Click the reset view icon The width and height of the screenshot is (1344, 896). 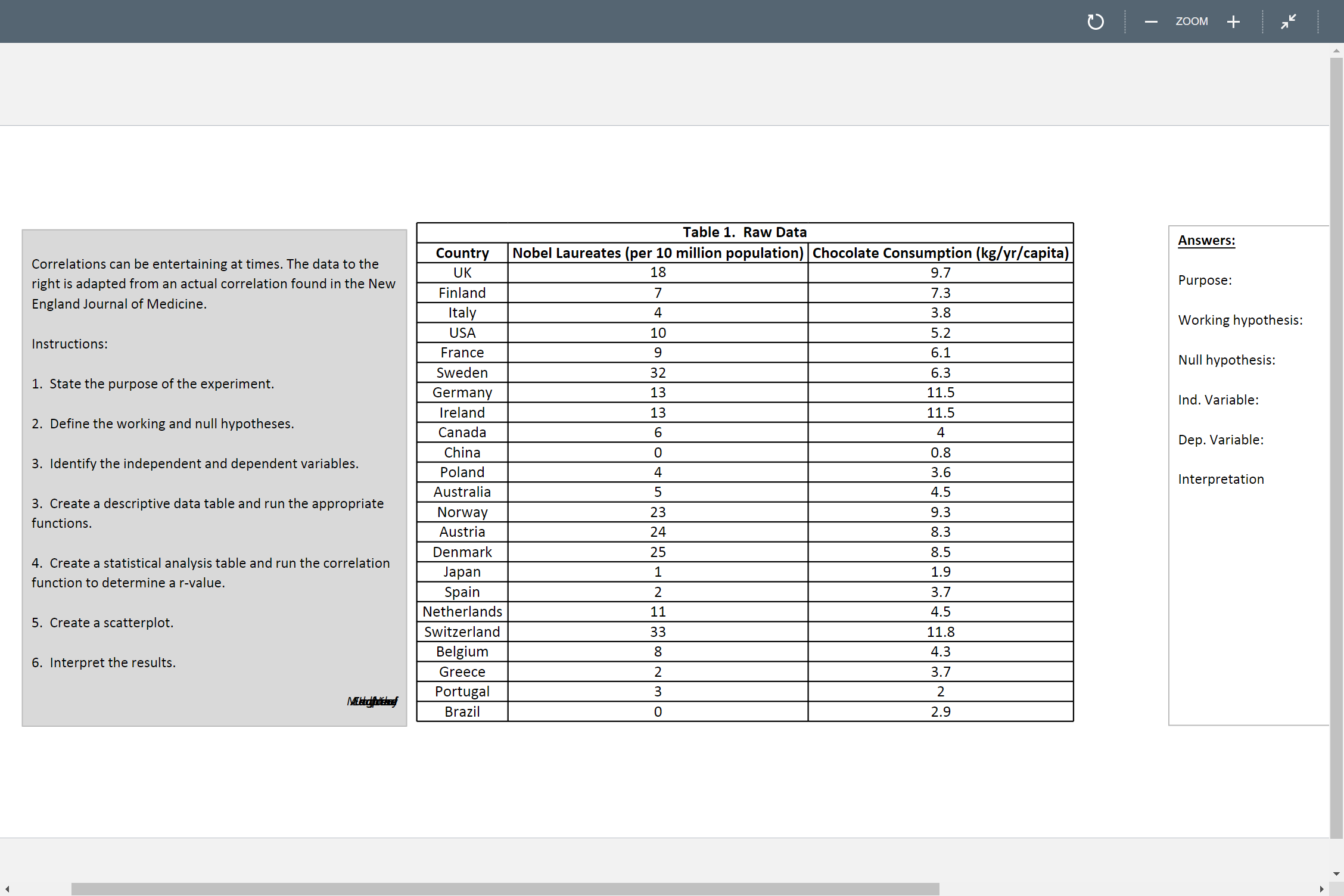pos(1095,21)
